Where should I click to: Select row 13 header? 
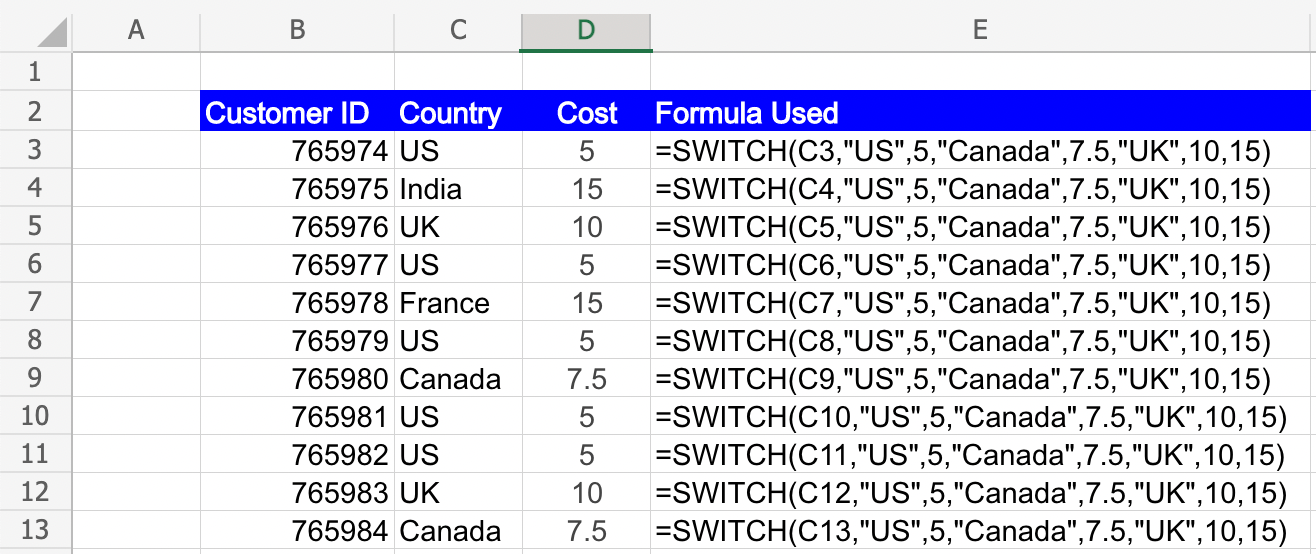pos(36,530)
